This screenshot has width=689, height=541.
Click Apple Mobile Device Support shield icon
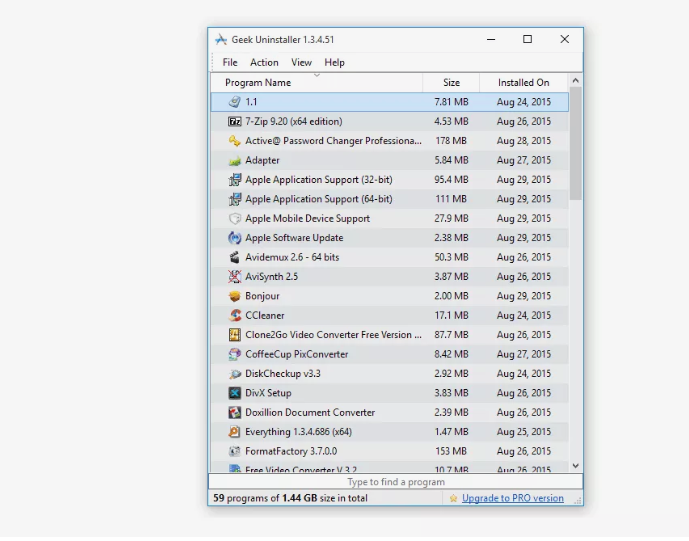point(235,218)
